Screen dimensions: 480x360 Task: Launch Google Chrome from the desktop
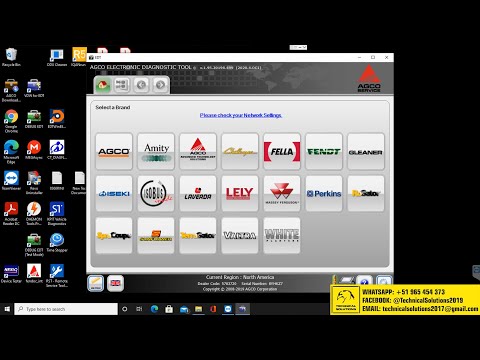11,121
